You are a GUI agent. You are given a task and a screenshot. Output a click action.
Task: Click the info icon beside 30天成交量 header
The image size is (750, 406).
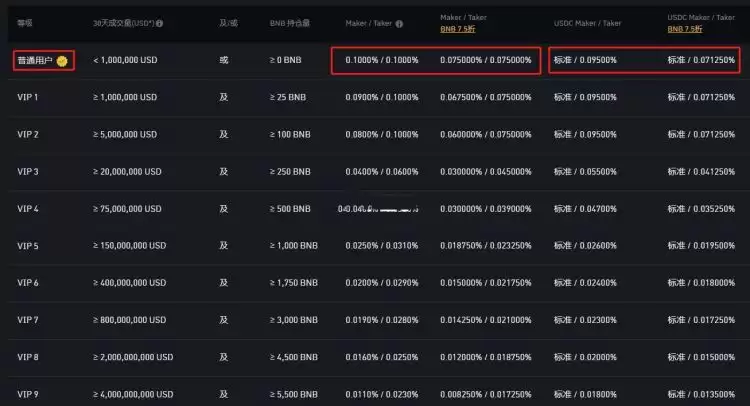(160, 23)
